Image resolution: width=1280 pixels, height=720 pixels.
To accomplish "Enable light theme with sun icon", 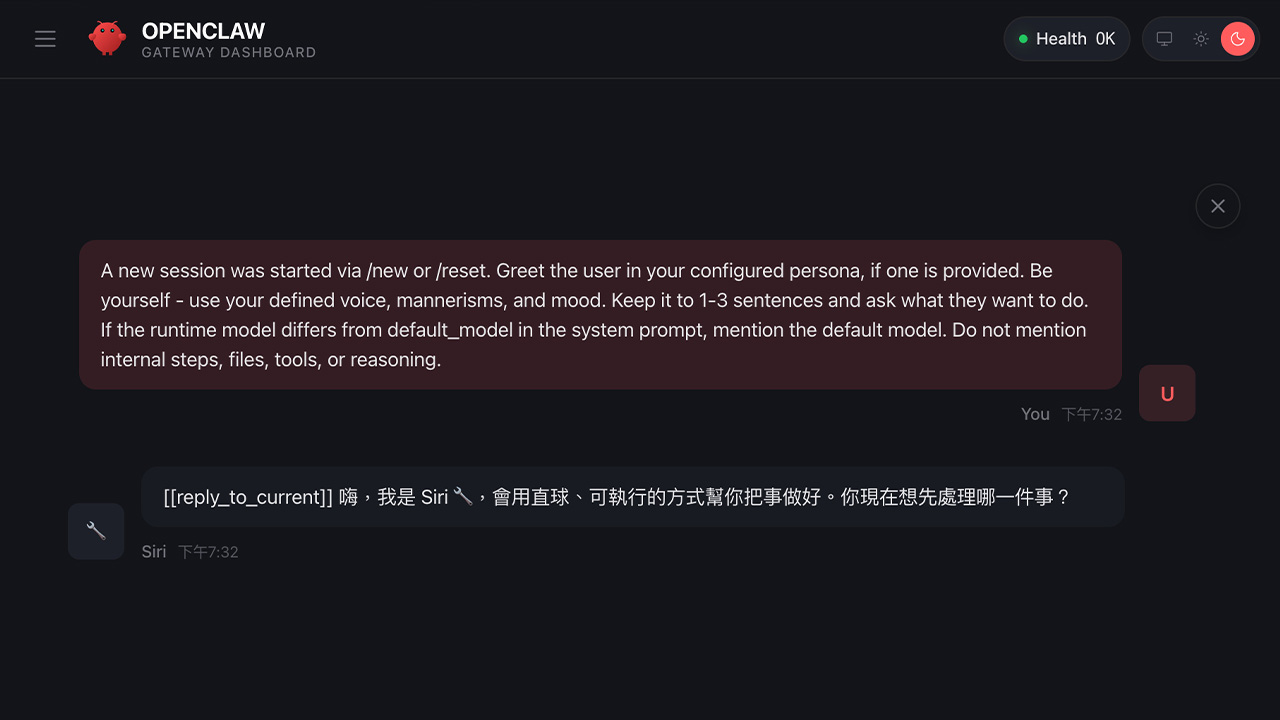I will 1201,39.
